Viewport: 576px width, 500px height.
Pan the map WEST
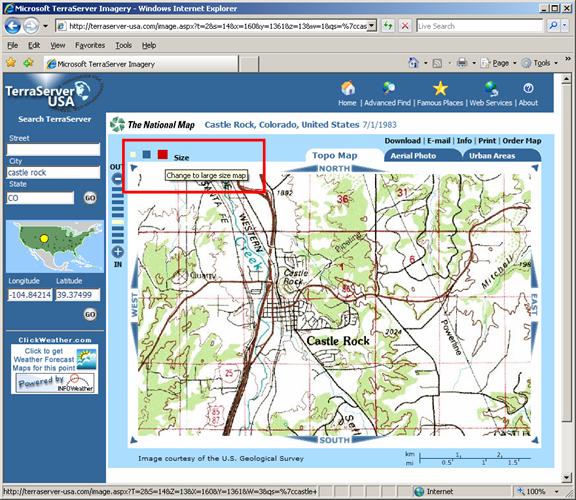point(134,305)
